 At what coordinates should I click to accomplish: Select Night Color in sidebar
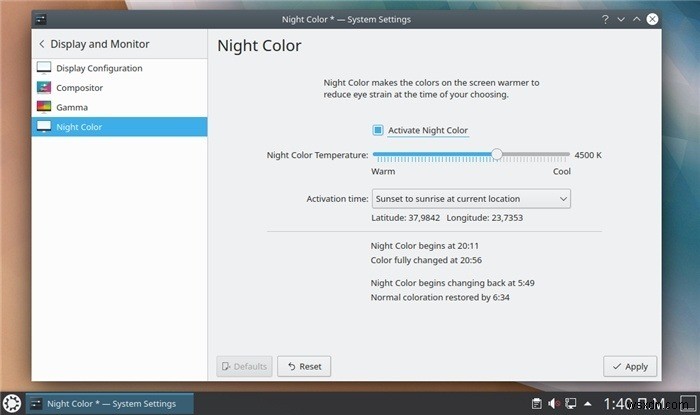pyautogui.click(x=119, y=127)
